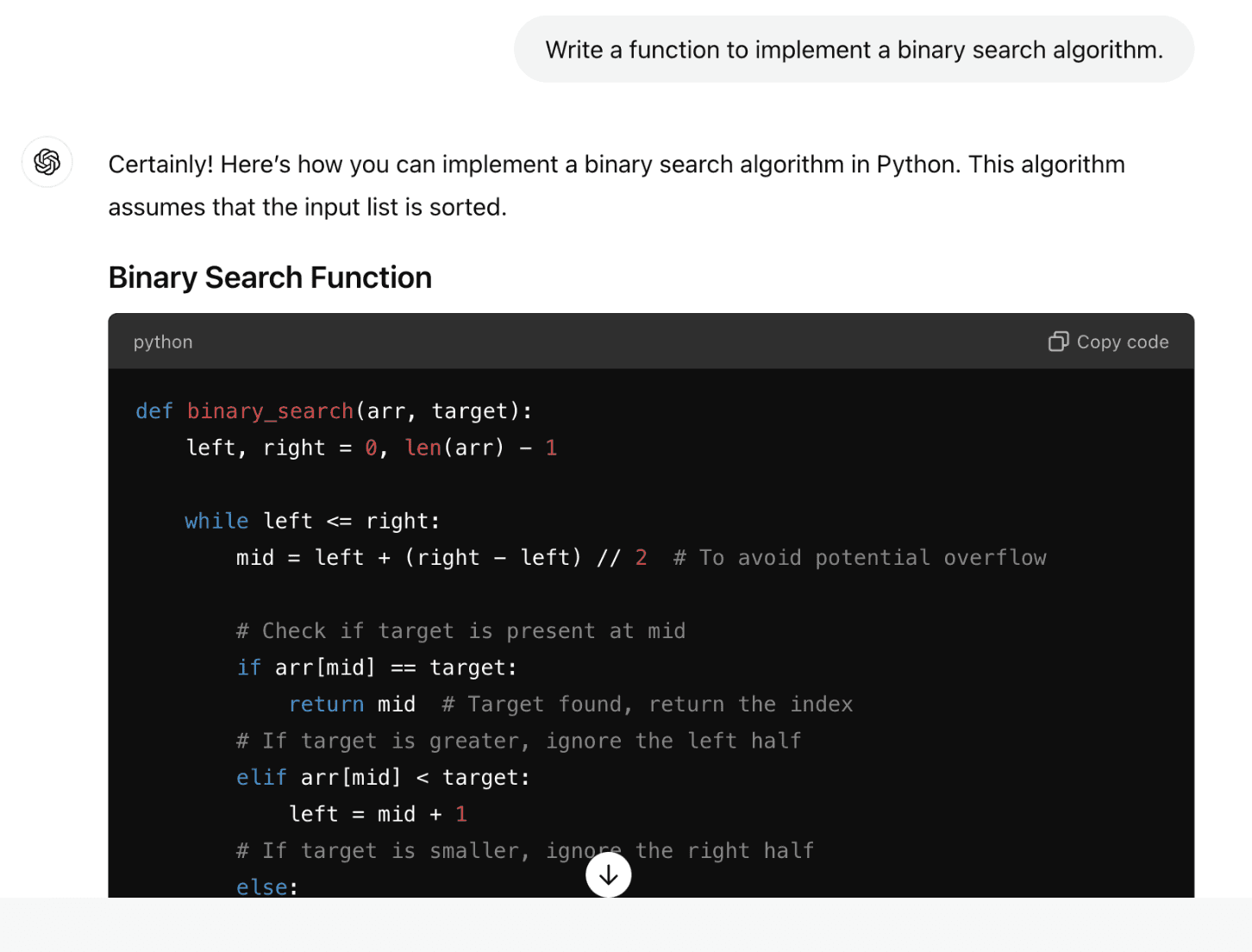The height and width of the screenshot is (952, 1252).
Task: Click the 'left, right = 0, len(arr) - 1' line
Action: tap(372, 448)
